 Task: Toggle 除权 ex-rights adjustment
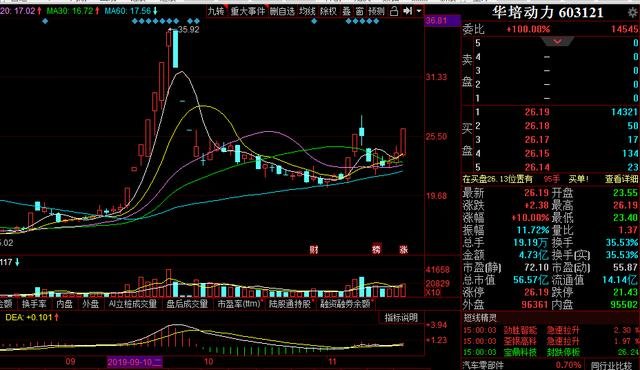coord(328,11)
